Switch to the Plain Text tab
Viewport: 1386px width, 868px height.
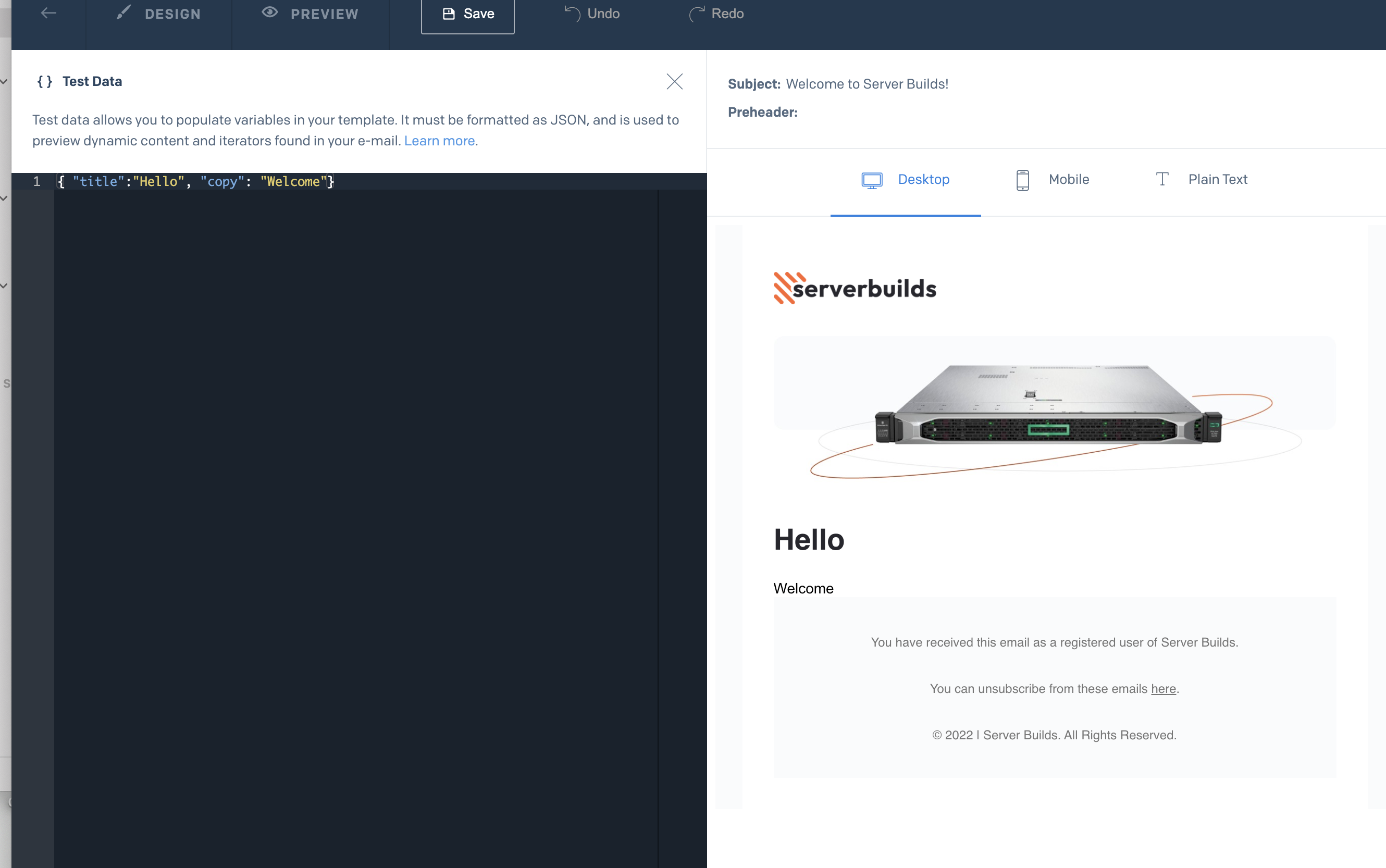1217,179
